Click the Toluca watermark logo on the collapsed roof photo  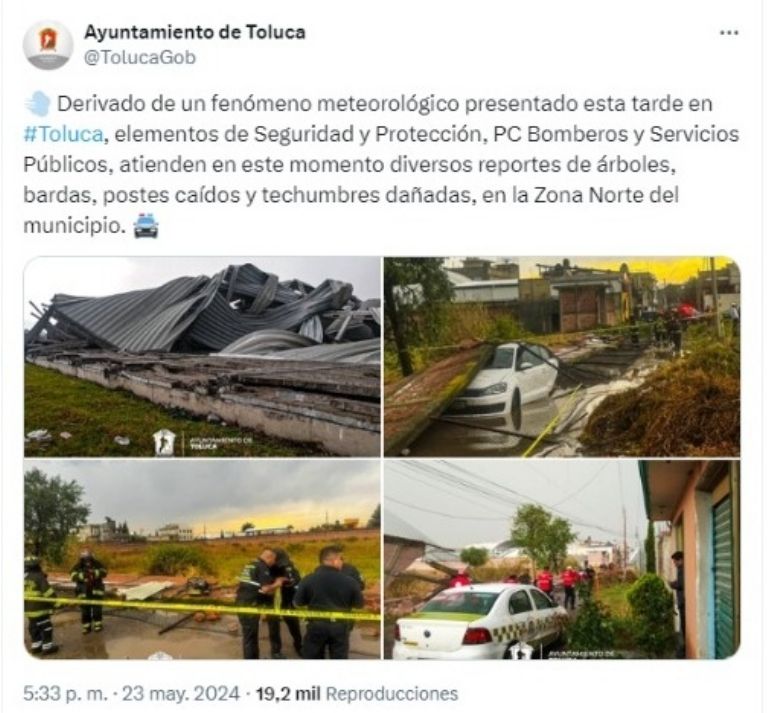click(x=164, y=442)
